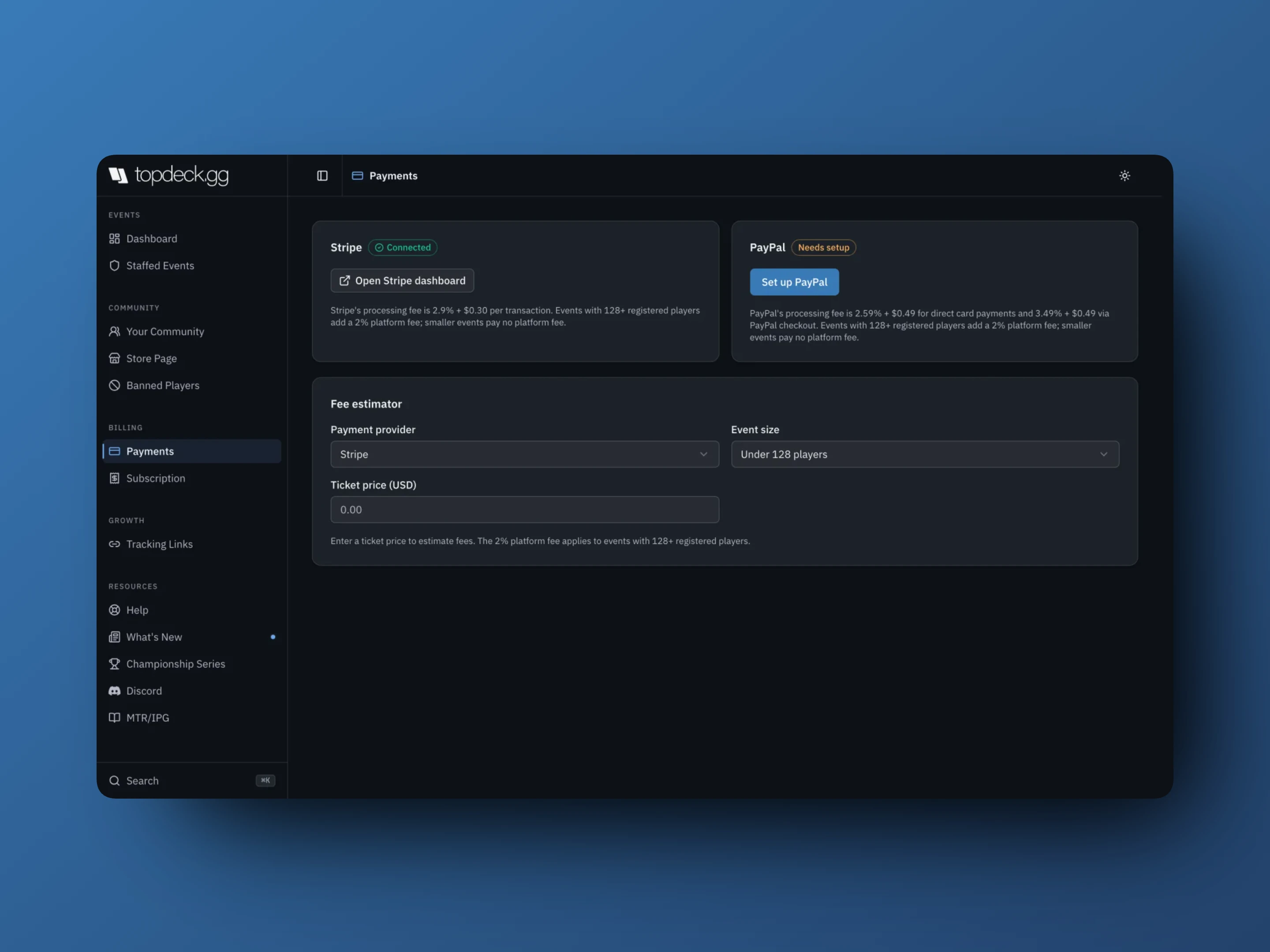Viewport: 1270px width, 952px height.
Task: Click the Ticket price (USD) label
Action: click(x=373, y=485)
